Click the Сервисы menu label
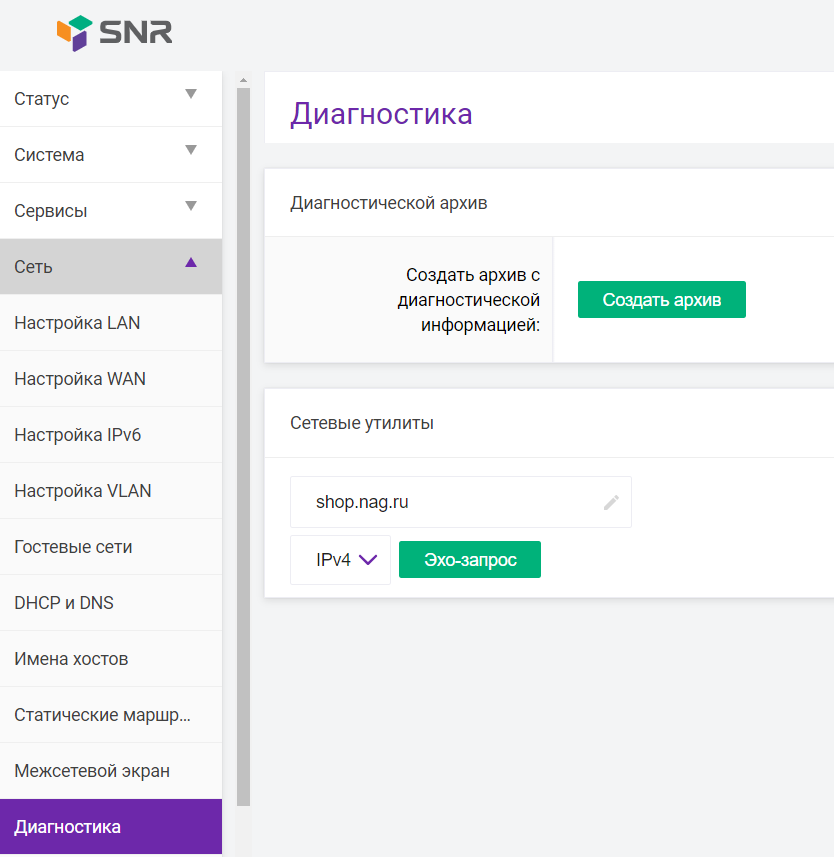 51,211
